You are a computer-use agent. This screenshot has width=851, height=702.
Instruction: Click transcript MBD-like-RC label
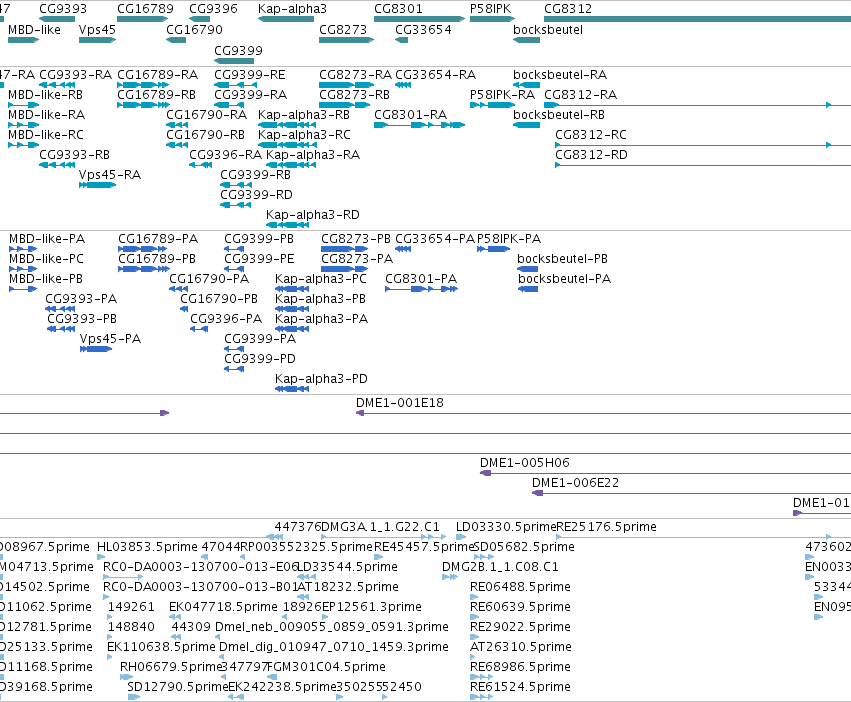46,135
